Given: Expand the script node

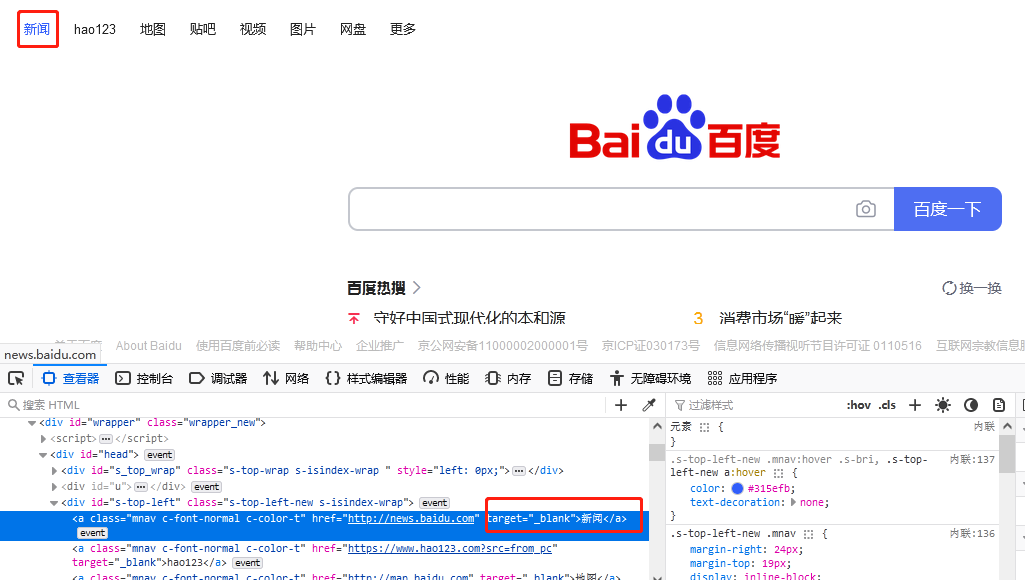Looking at the screenshot, I should 43,439.
